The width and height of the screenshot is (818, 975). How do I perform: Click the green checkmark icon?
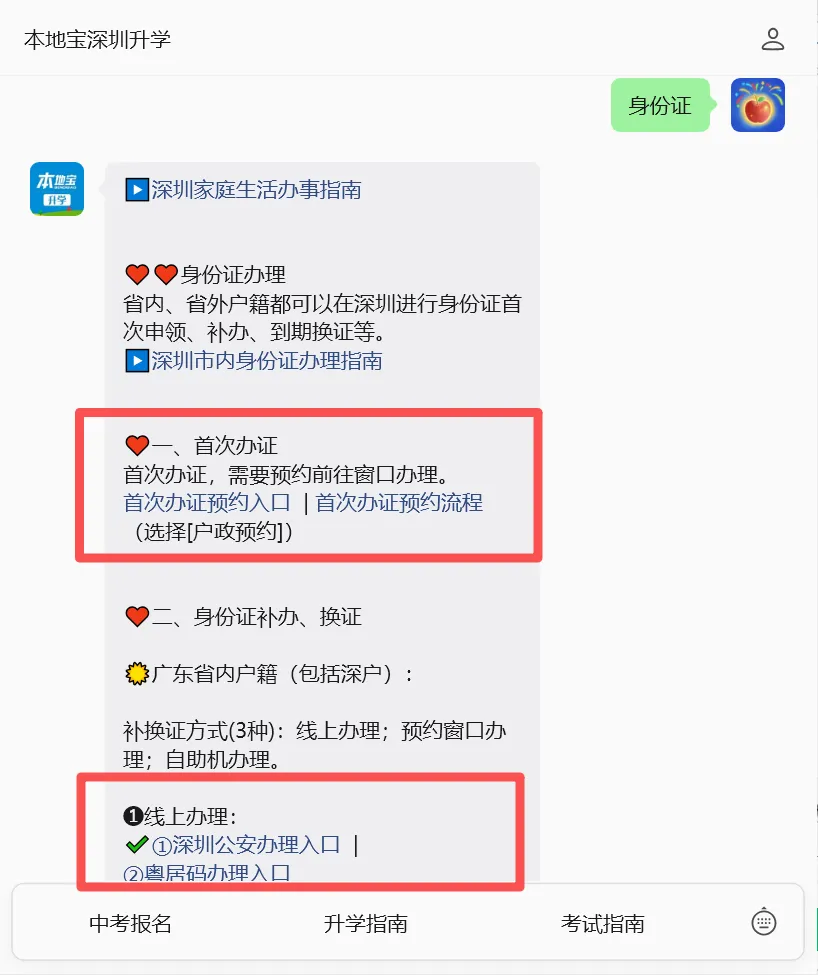tap(137, 844)
